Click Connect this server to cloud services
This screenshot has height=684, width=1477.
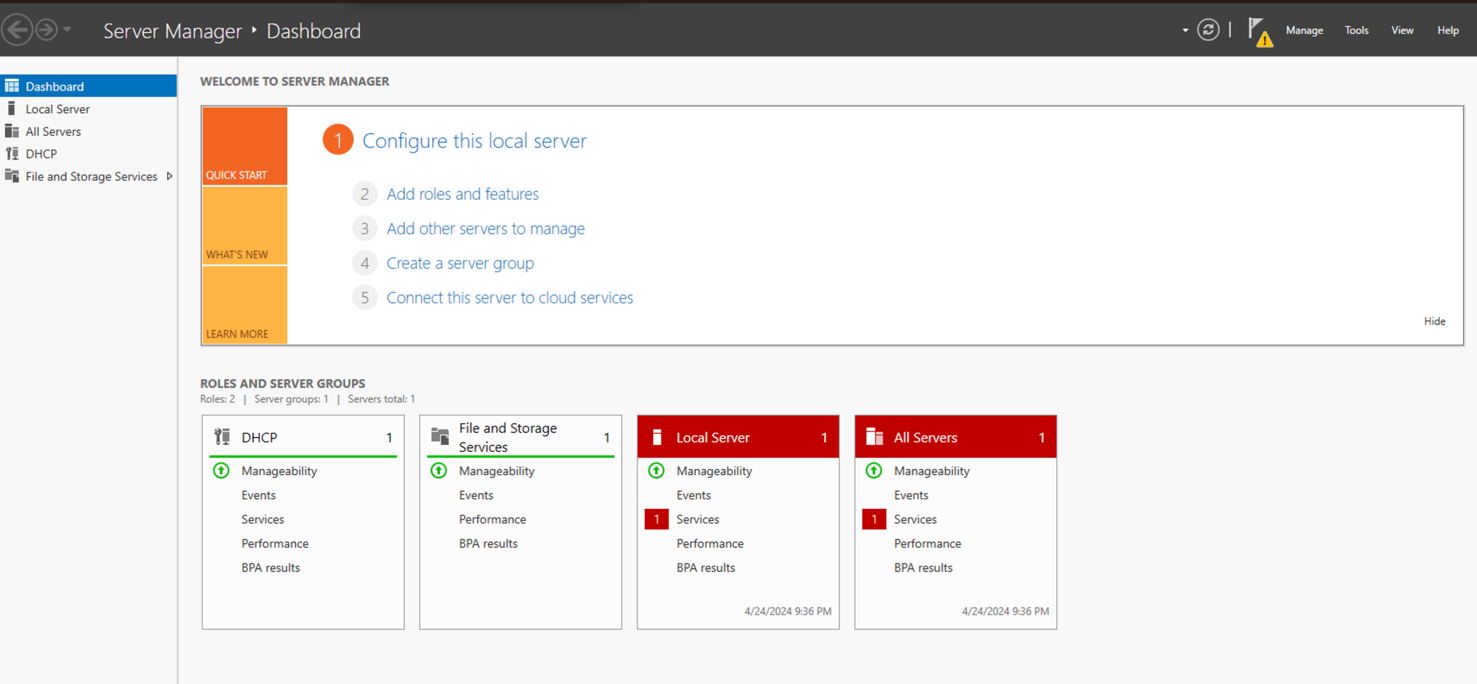[509, 298]
